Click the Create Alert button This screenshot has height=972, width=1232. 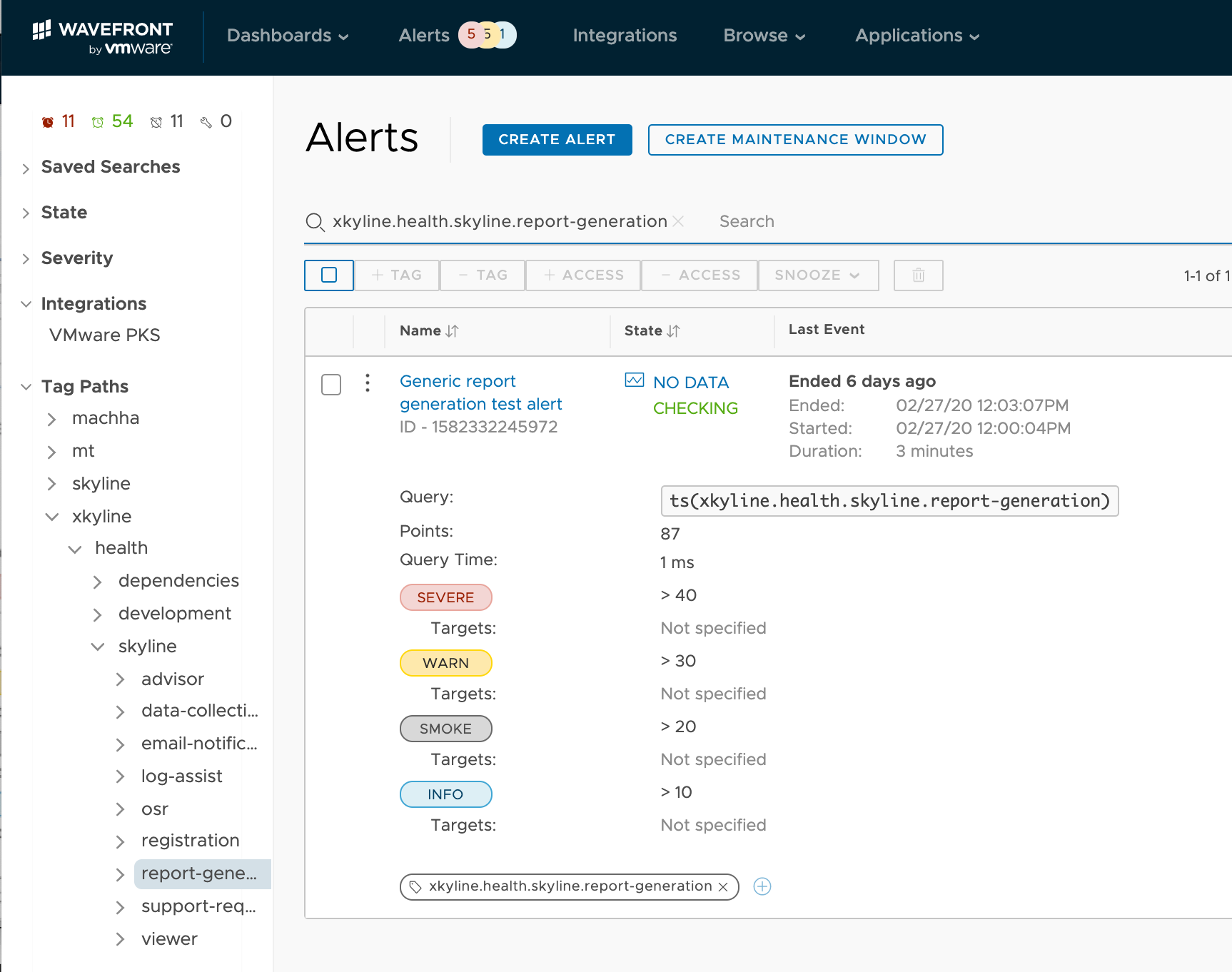click(557, 140)
